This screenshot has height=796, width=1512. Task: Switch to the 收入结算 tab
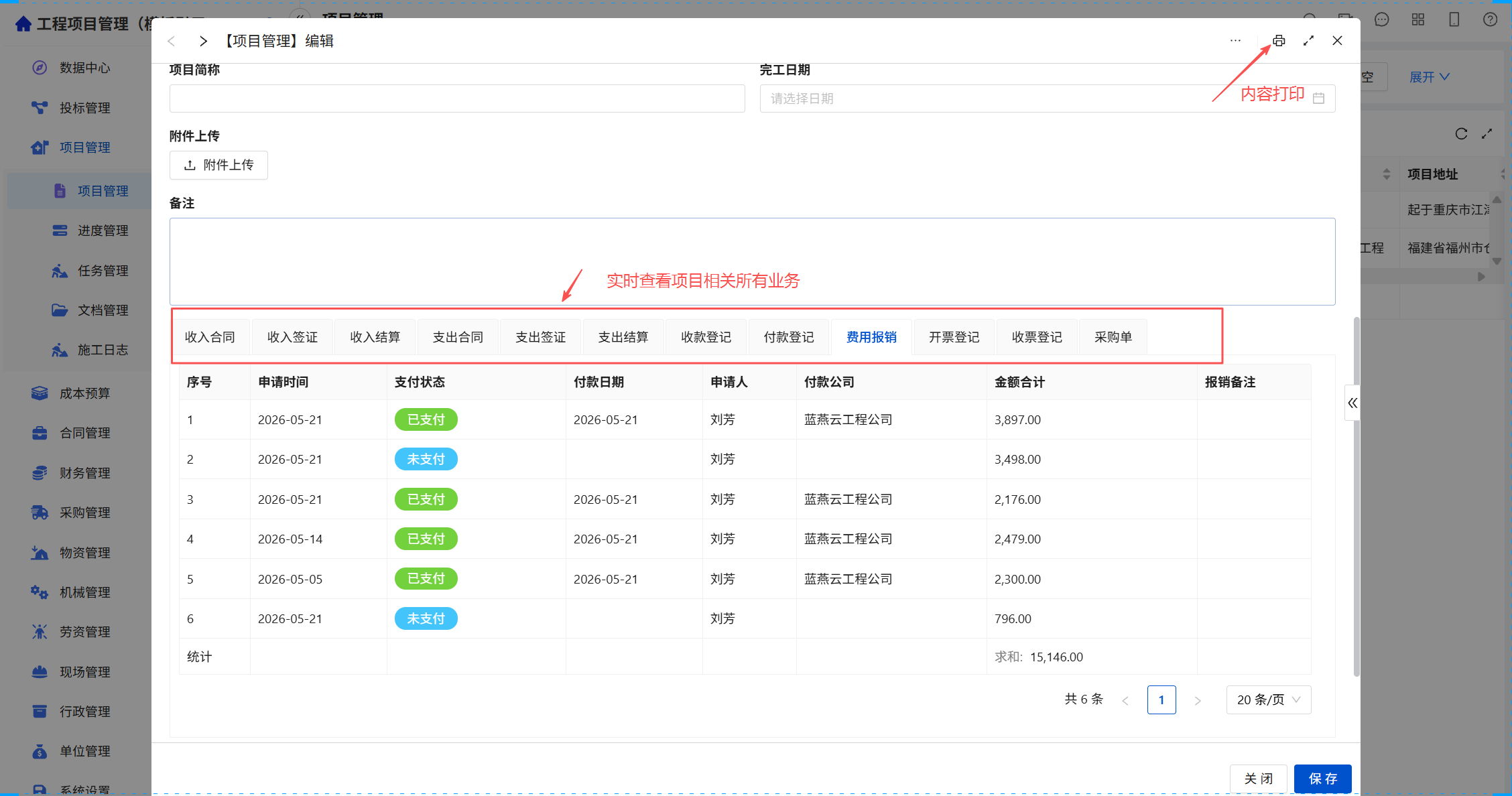(375, 337)
